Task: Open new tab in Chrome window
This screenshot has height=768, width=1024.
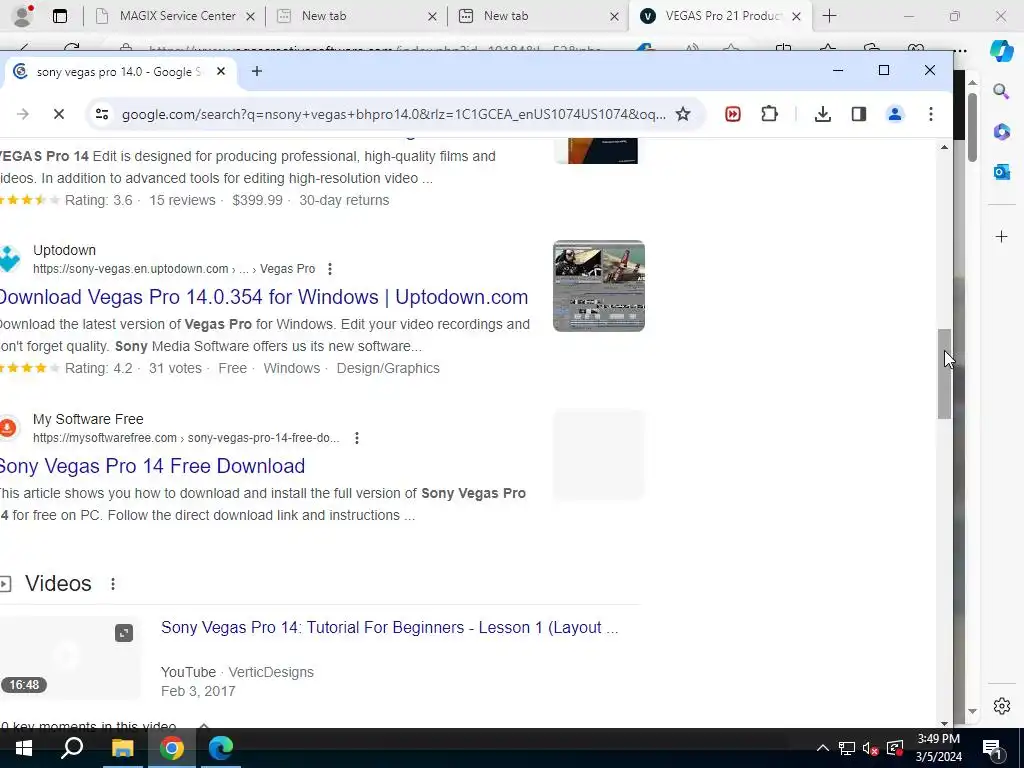Action: coord(257,71)
